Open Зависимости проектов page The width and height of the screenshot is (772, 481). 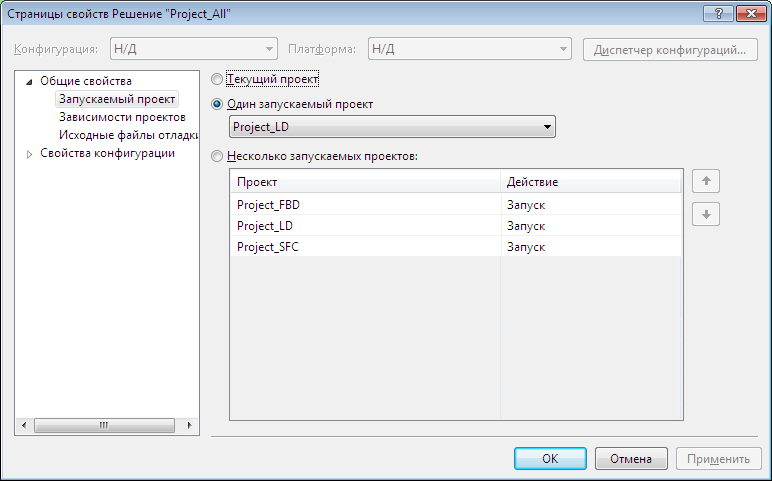[x=122, y=117]
